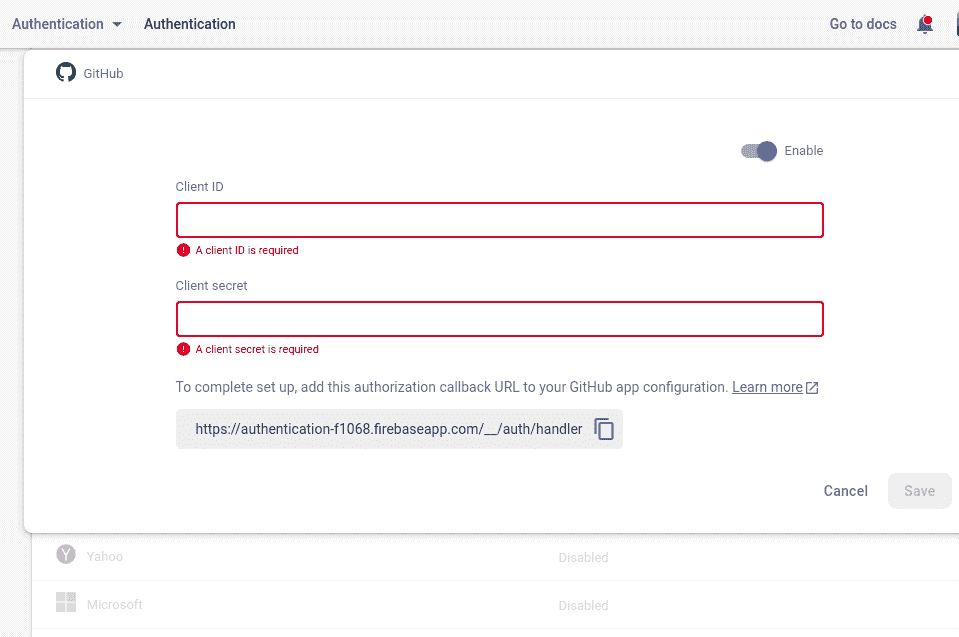Select the Microsoft provider icon
This screenshot has height=637, width=959.
click(x=66, y=603)
